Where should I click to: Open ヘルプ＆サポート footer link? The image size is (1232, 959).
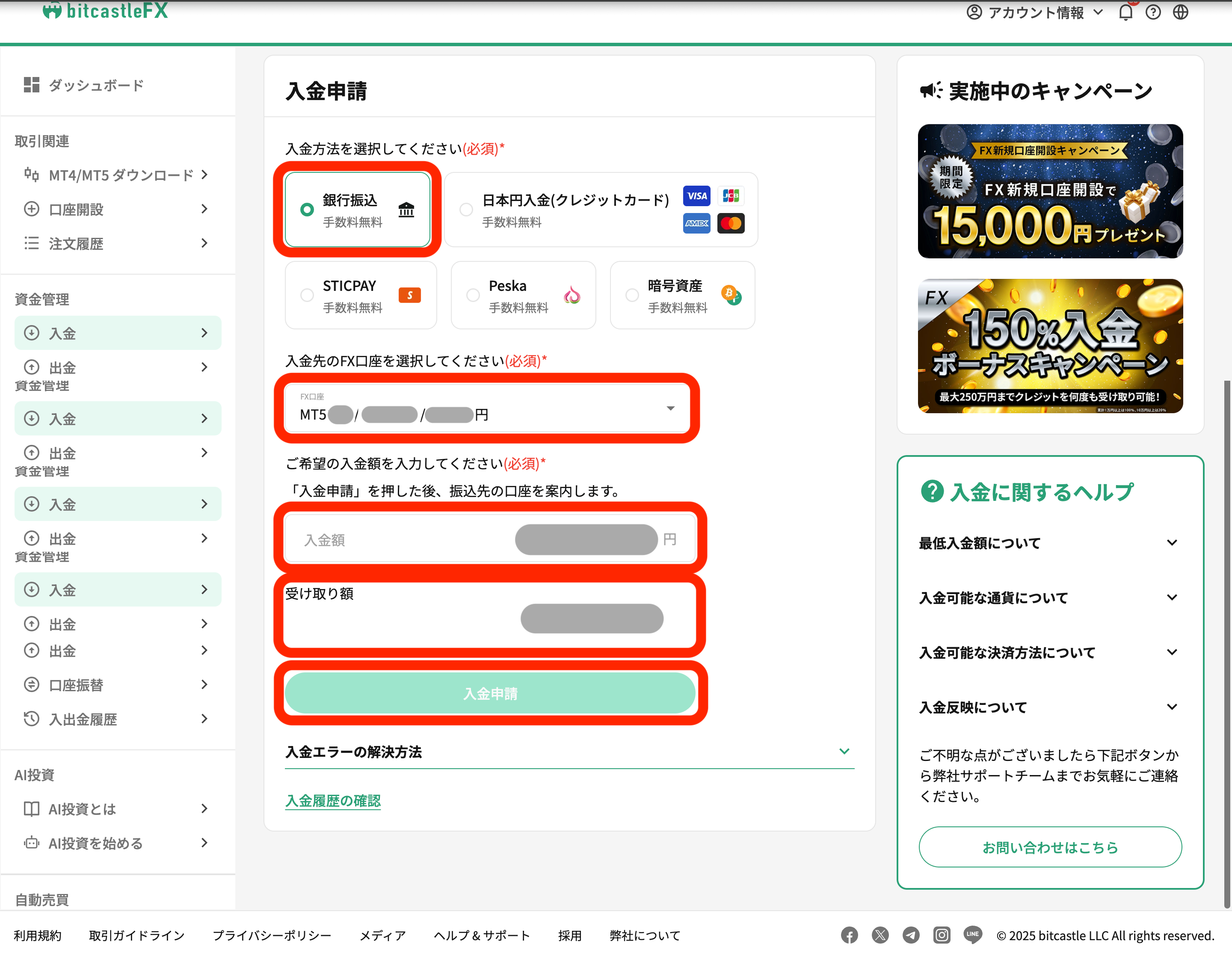click(x=482, y=935)
